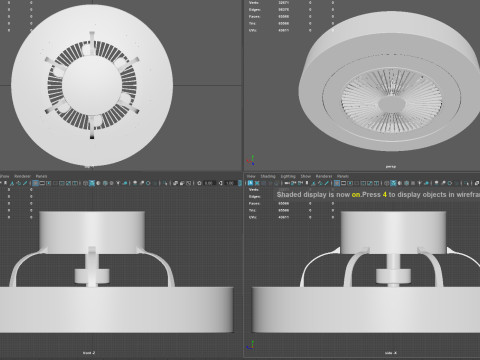Viewport: 480px width, 360px height.
Task: Click smooth shade all in the front view toolbar
Action: 92,183
